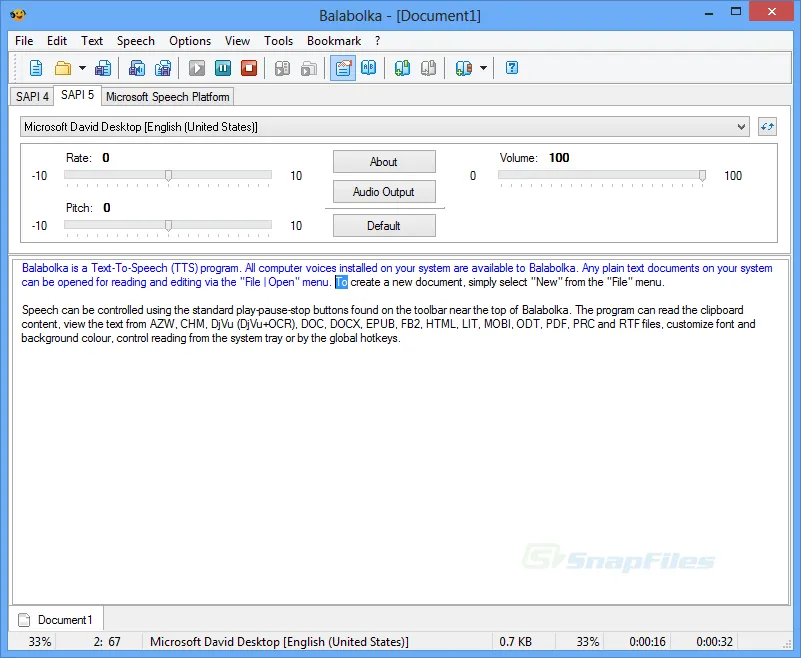Image resolution: width=801 pixels, height=658 pixels.
Task: Click the 2: 67 cursor position status
Action: coord(107,642)
